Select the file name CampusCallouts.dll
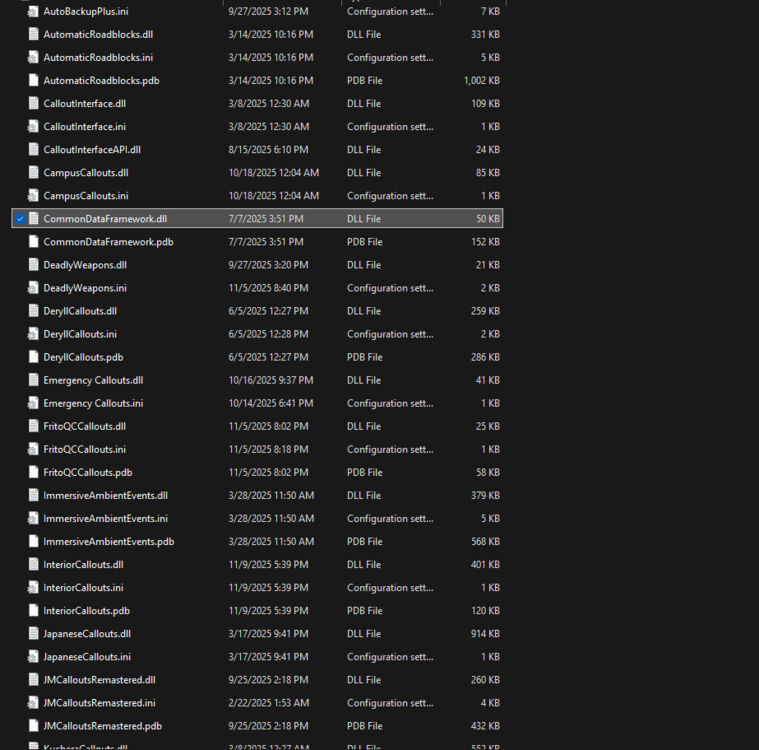 point(86,173)
